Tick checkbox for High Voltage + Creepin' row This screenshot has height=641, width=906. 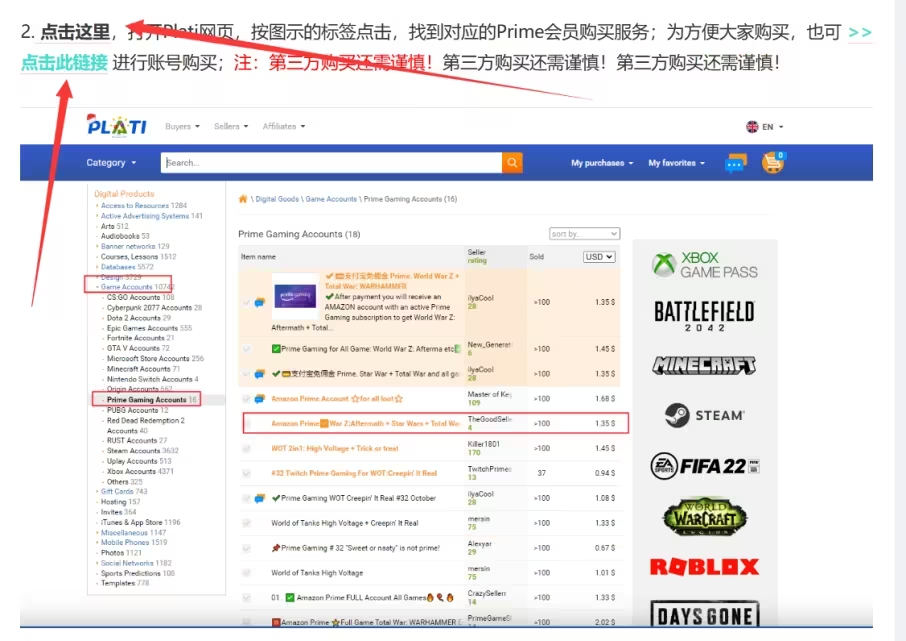coord(247,523)
